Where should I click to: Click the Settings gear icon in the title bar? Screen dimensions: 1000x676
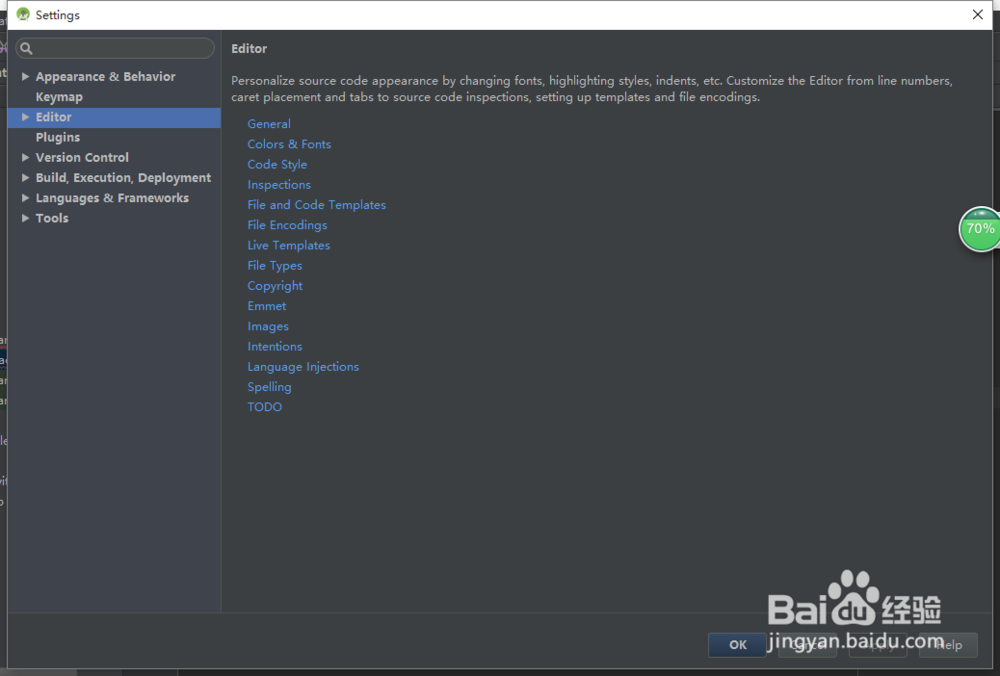tap(22, 14)
